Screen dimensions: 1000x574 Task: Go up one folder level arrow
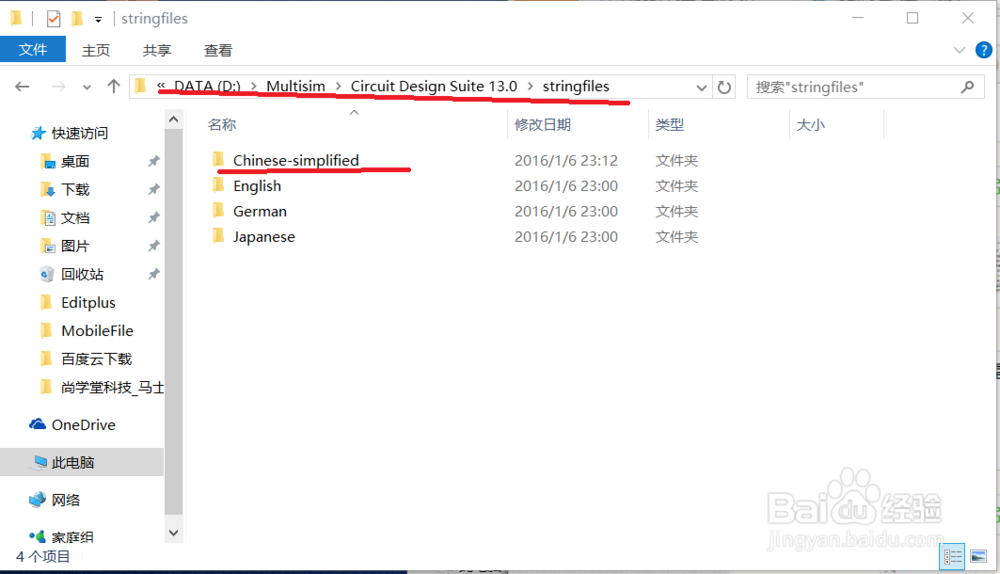[x=114, y=86]
